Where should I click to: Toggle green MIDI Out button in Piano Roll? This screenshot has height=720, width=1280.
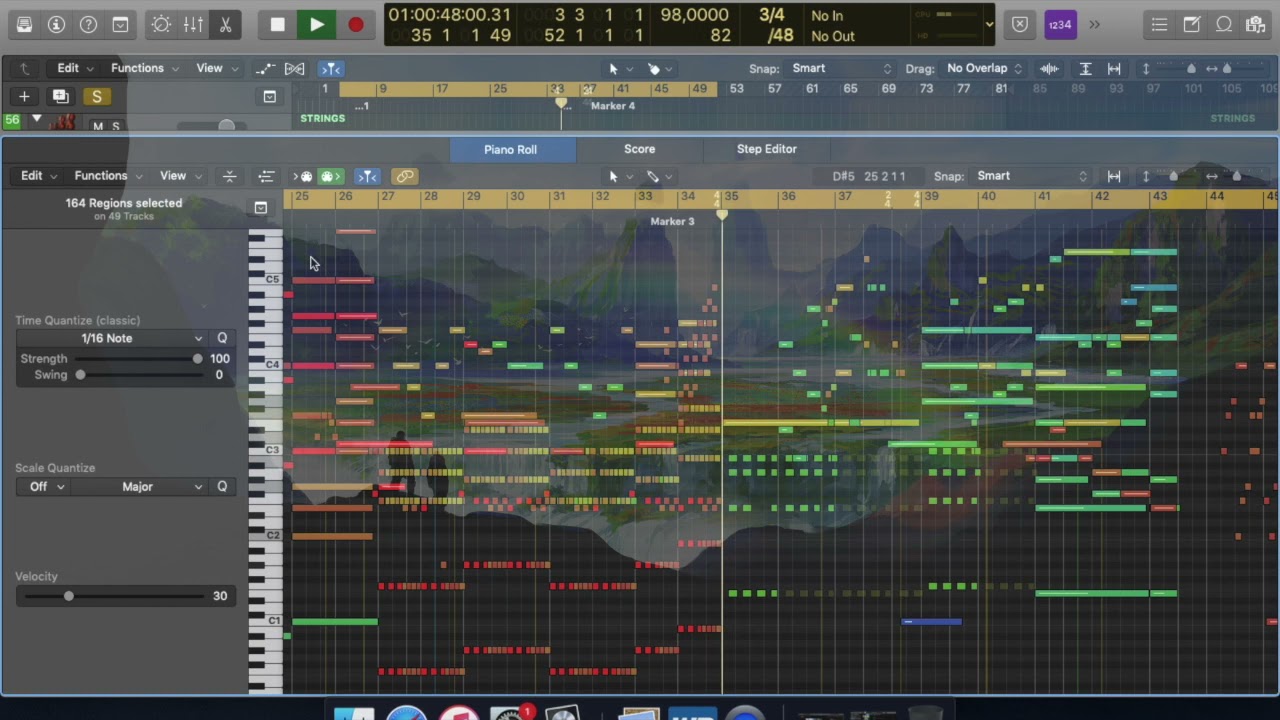tap(330, 176)
